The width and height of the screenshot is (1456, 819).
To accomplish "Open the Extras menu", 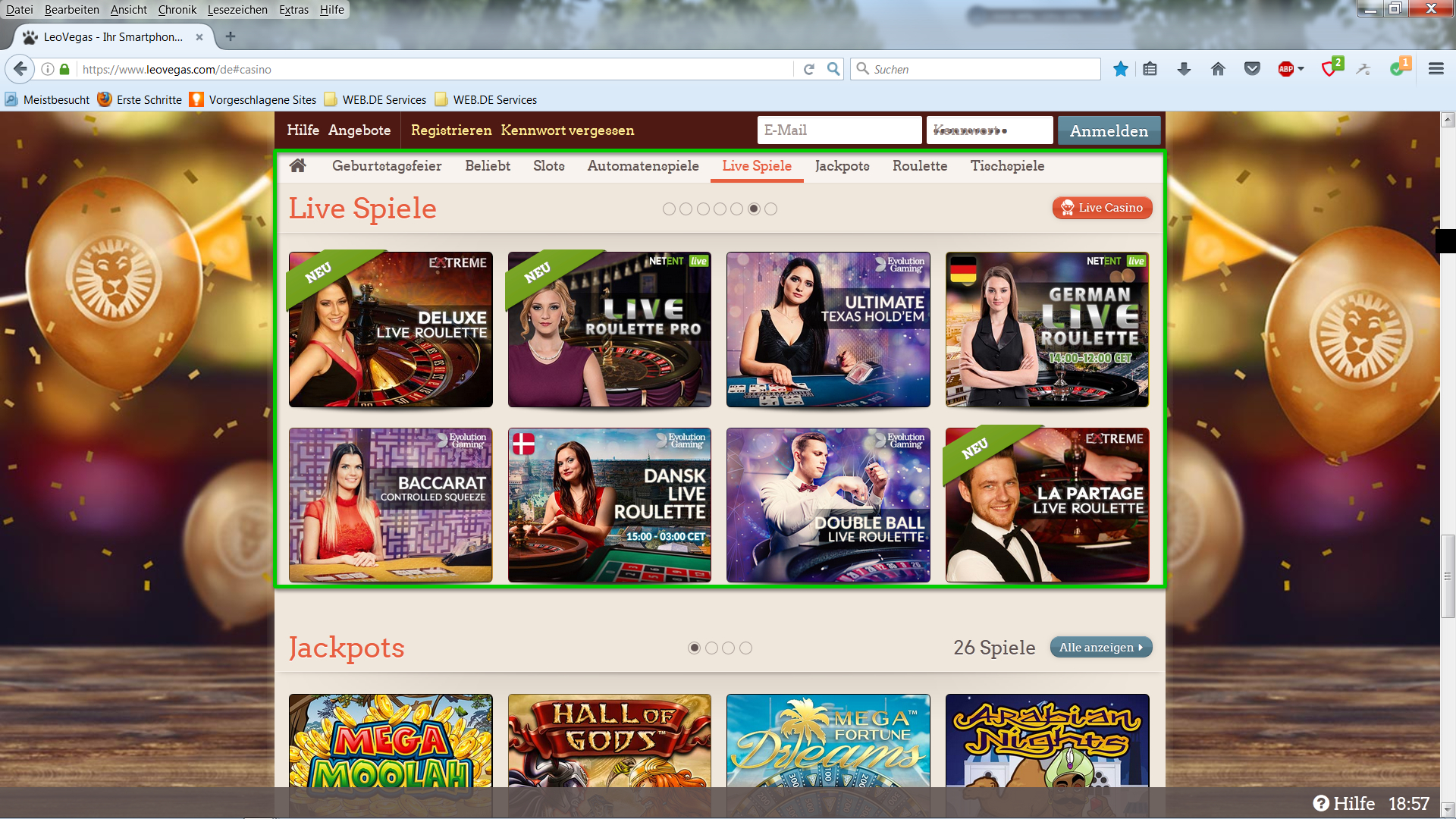I will [x=293, y=10].
